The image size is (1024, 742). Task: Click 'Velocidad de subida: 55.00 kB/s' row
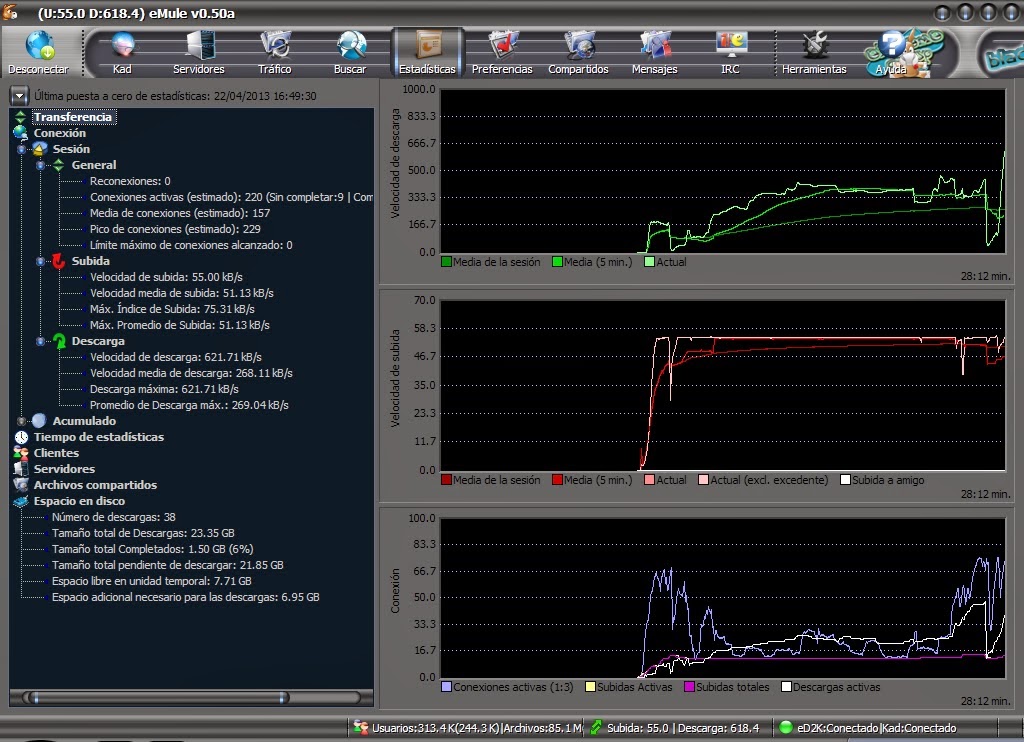click(x=166, y=277)
